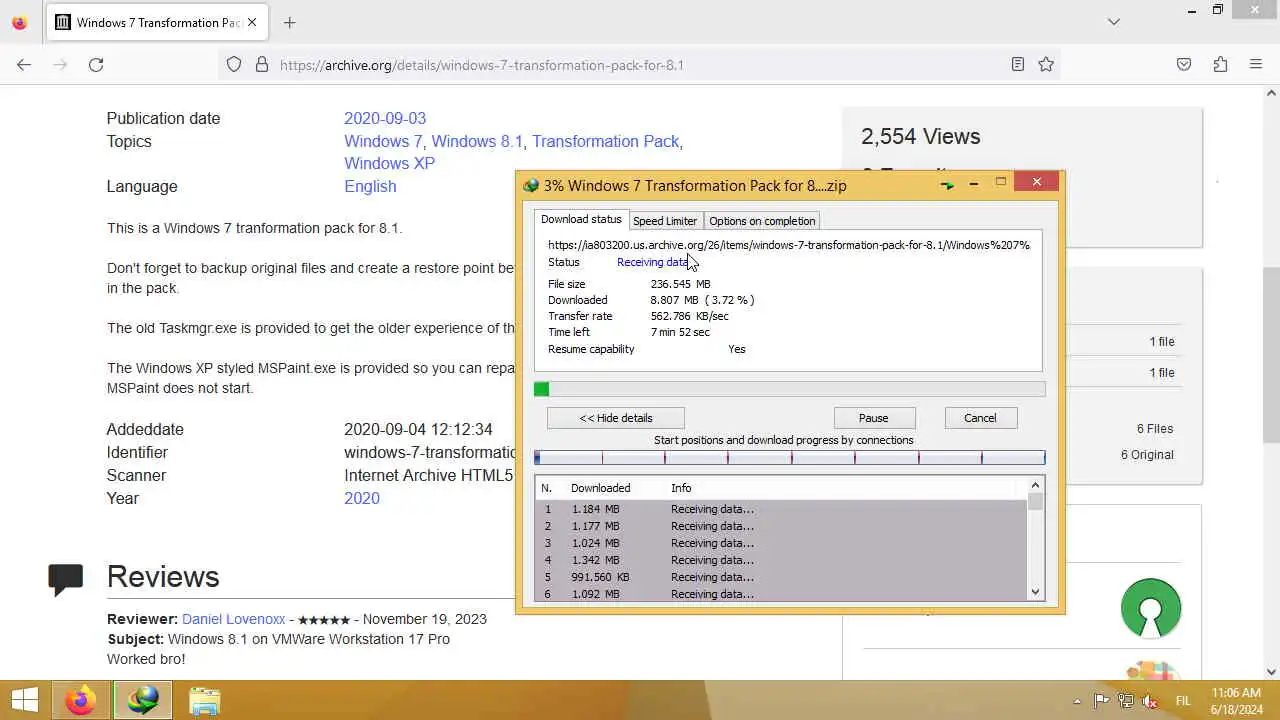Open the list all tabs dropdown
Screen dimensions: 1280x720
pyautogui.click(x=1114, y=22)
